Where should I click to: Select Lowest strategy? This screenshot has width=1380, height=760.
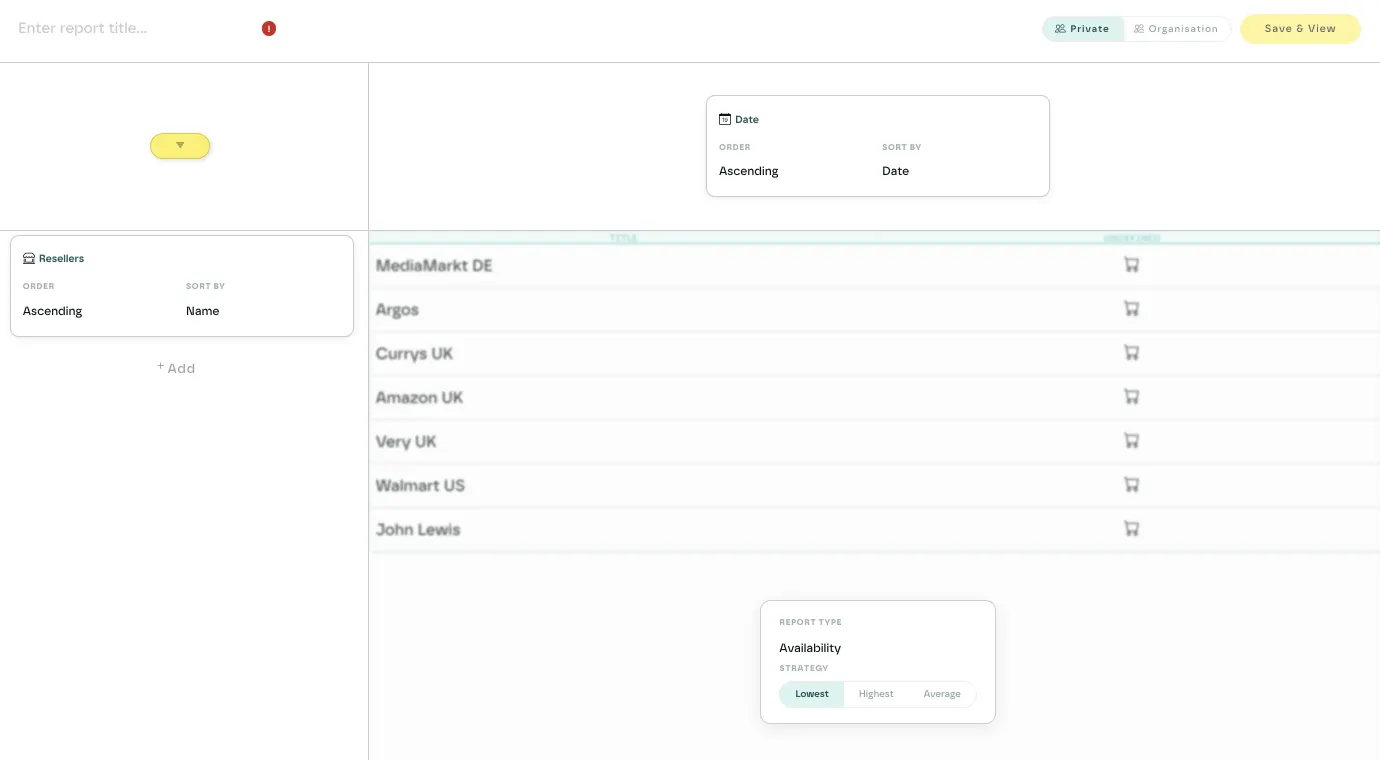[x=812, y=694]
